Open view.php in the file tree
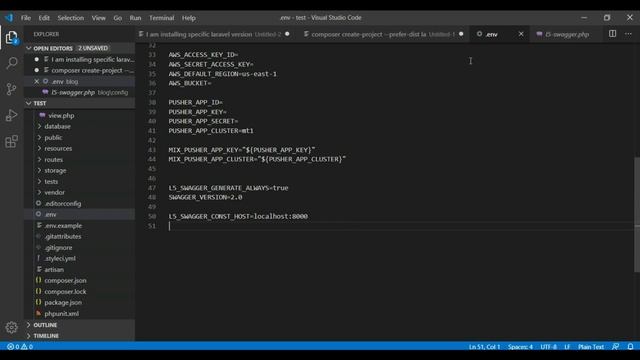Viewport: 640px width, 360px height. tap(61, 116)
